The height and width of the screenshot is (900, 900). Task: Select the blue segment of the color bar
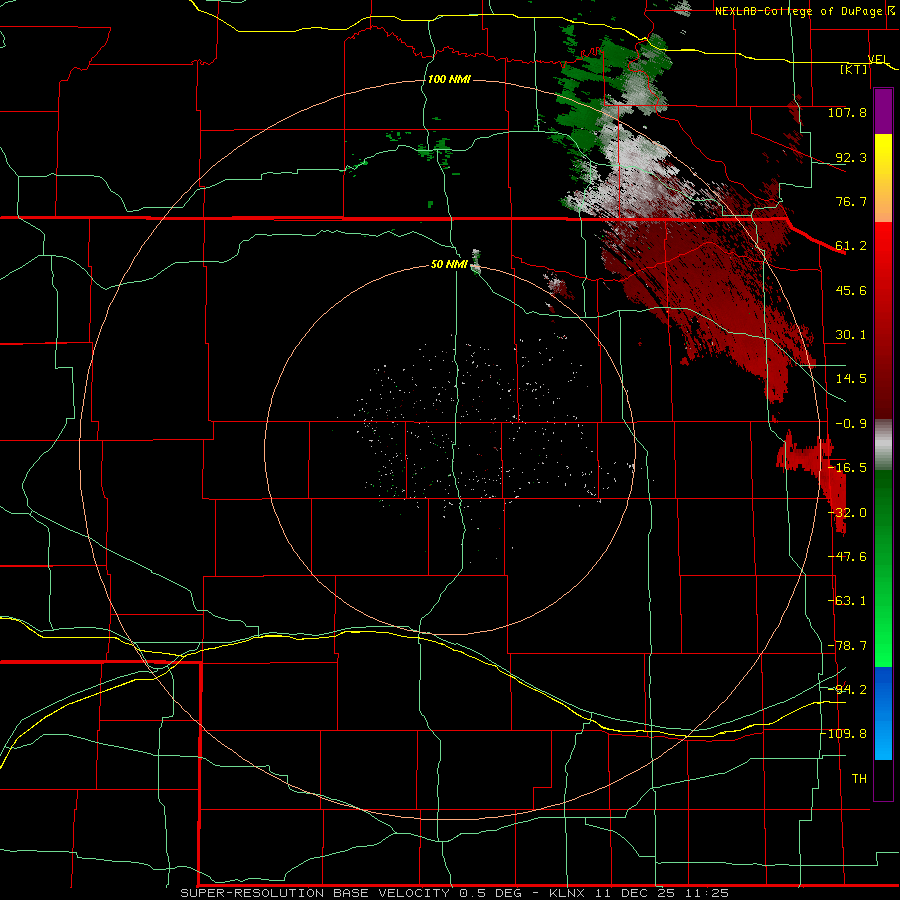click(883, 713)
